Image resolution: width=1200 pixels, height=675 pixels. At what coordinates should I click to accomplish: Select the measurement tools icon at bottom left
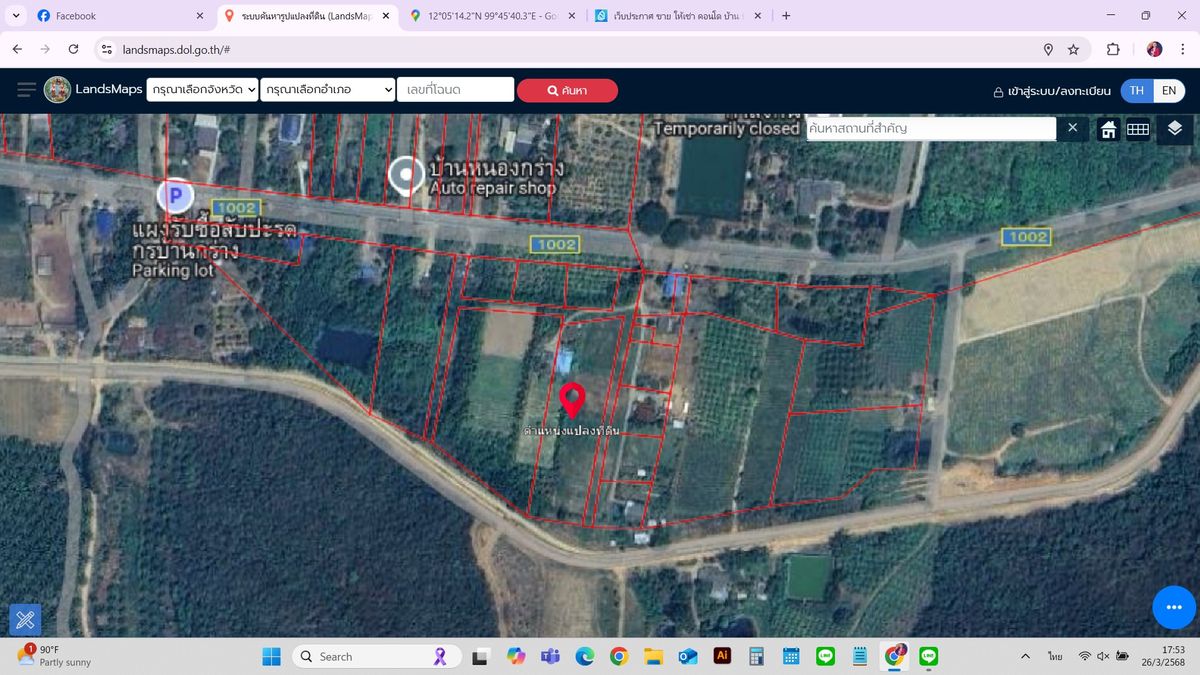[x=25, y=619]
